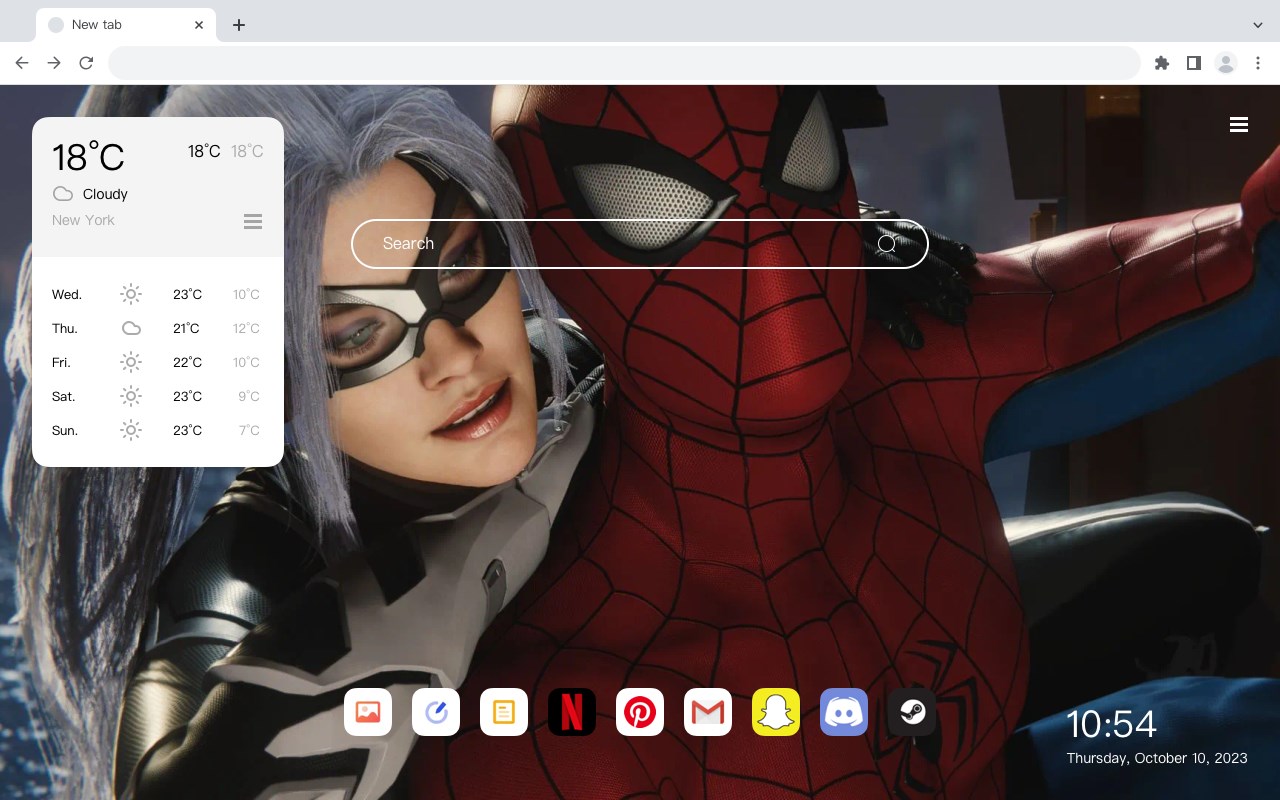Go forward to the next page
This screenshot has width=1280, height=800.
click(x=54, y=63)
